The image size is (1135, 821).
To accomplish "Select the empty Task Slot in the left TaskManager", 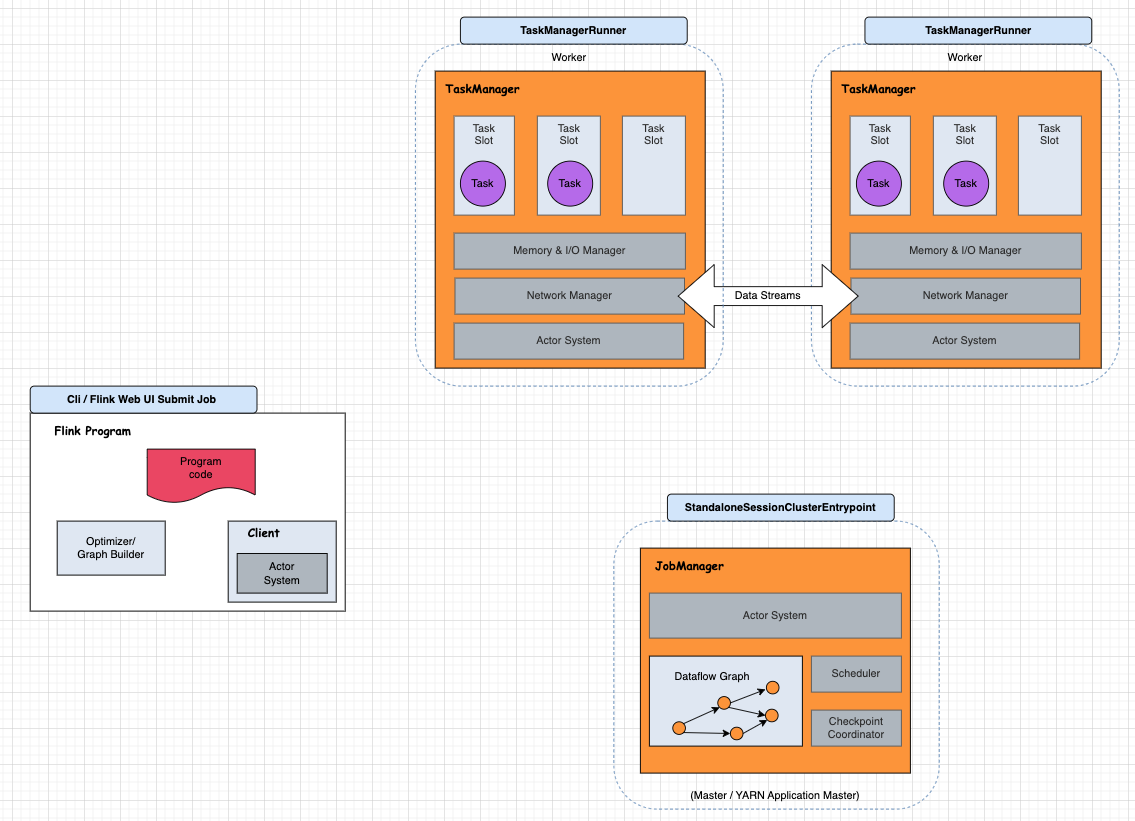I will coord(654,166).
